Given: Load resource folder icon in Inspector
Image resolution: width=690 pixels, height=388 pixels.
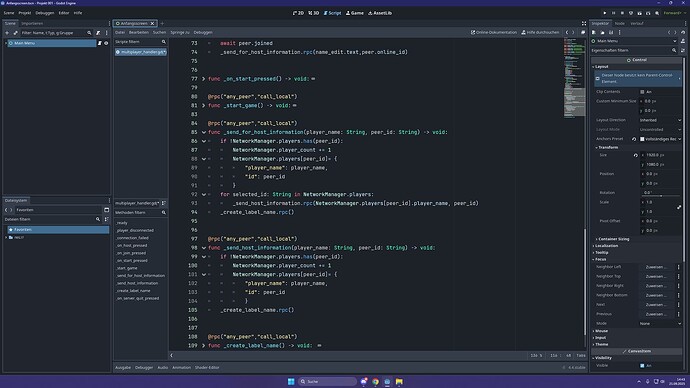Looking at the screenshot, I should 602,33.
